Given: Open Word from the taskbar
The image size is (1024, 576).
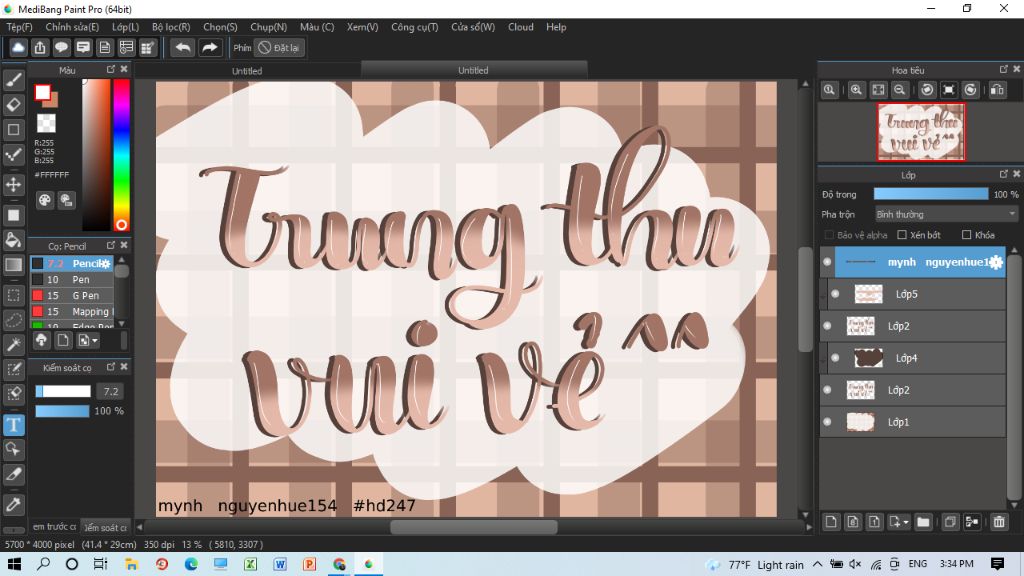Looking at the screenshot, I should pyautogui.click(x=280, y=564).
